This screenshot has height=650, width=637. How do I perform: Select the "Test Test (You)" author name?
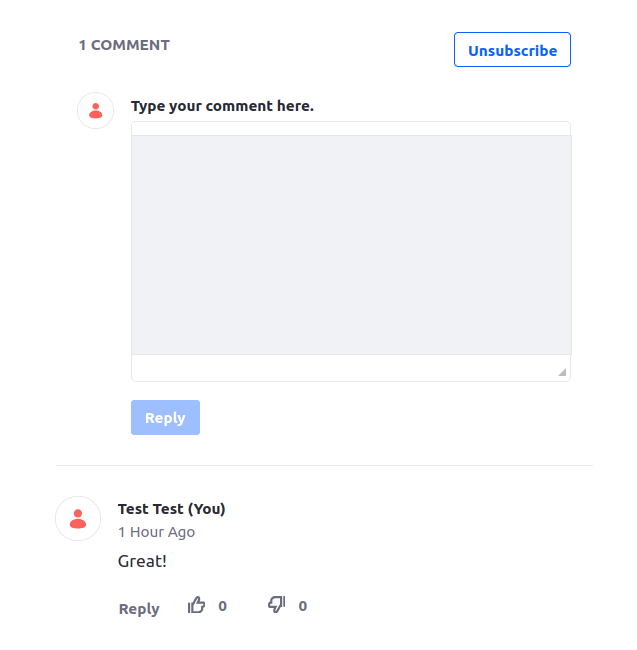172,509
